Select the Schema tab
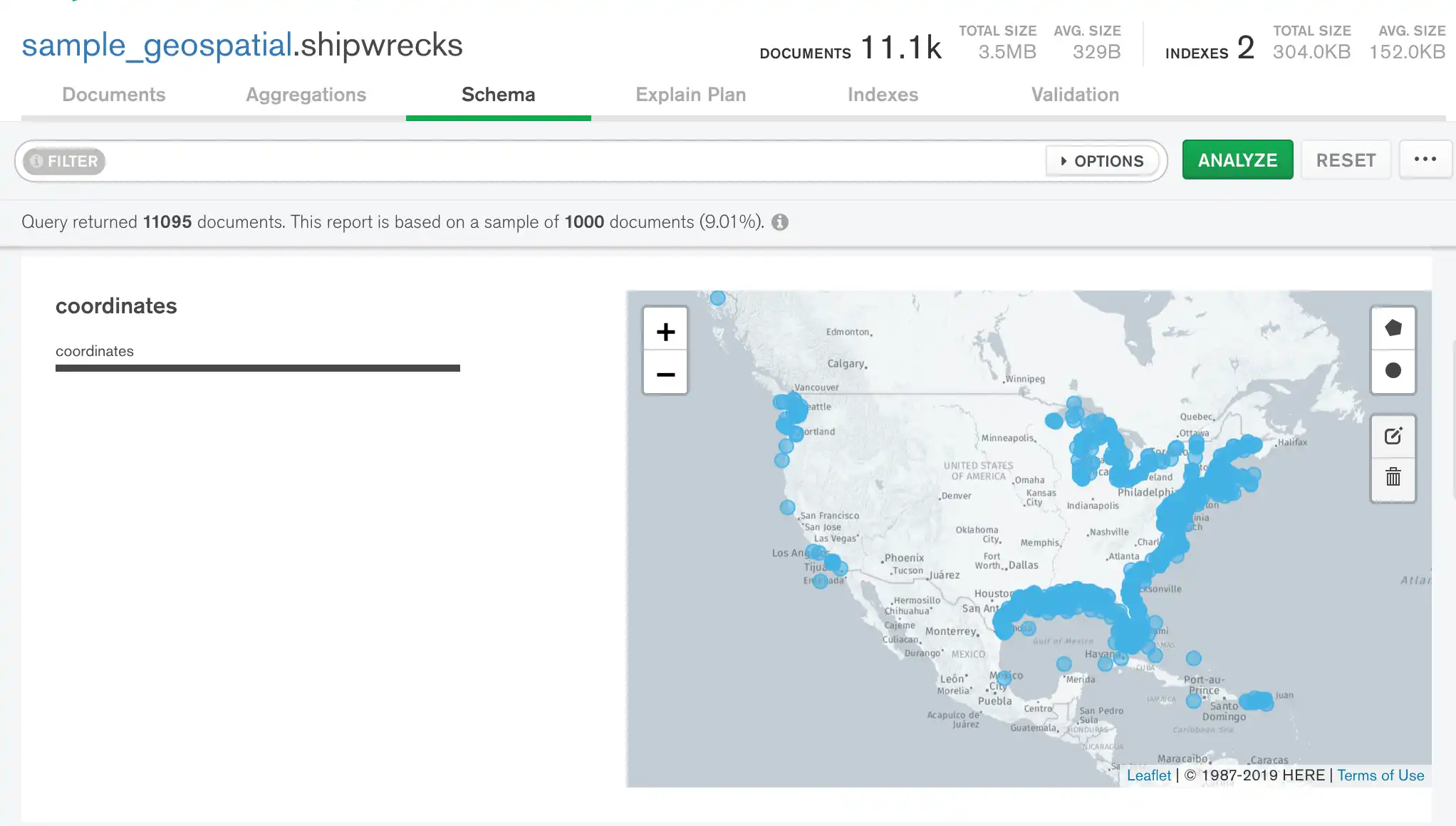Screen dimensions: 1456x826 tap(498, 94)
